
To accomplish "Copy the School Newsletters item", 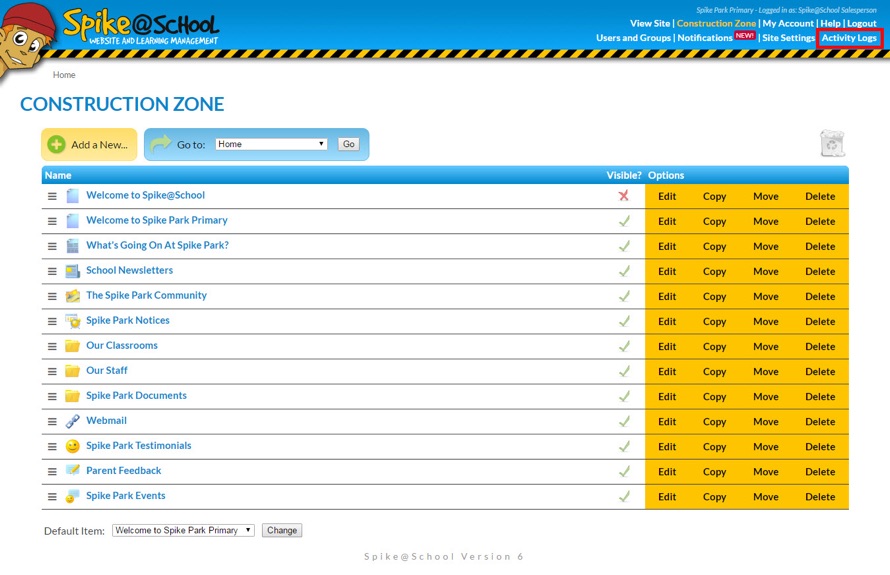I will 714,271.
